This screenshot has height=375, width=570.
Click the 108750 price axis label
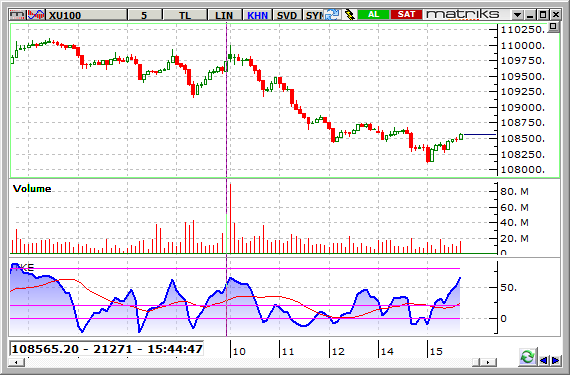(x=523, y=123)
